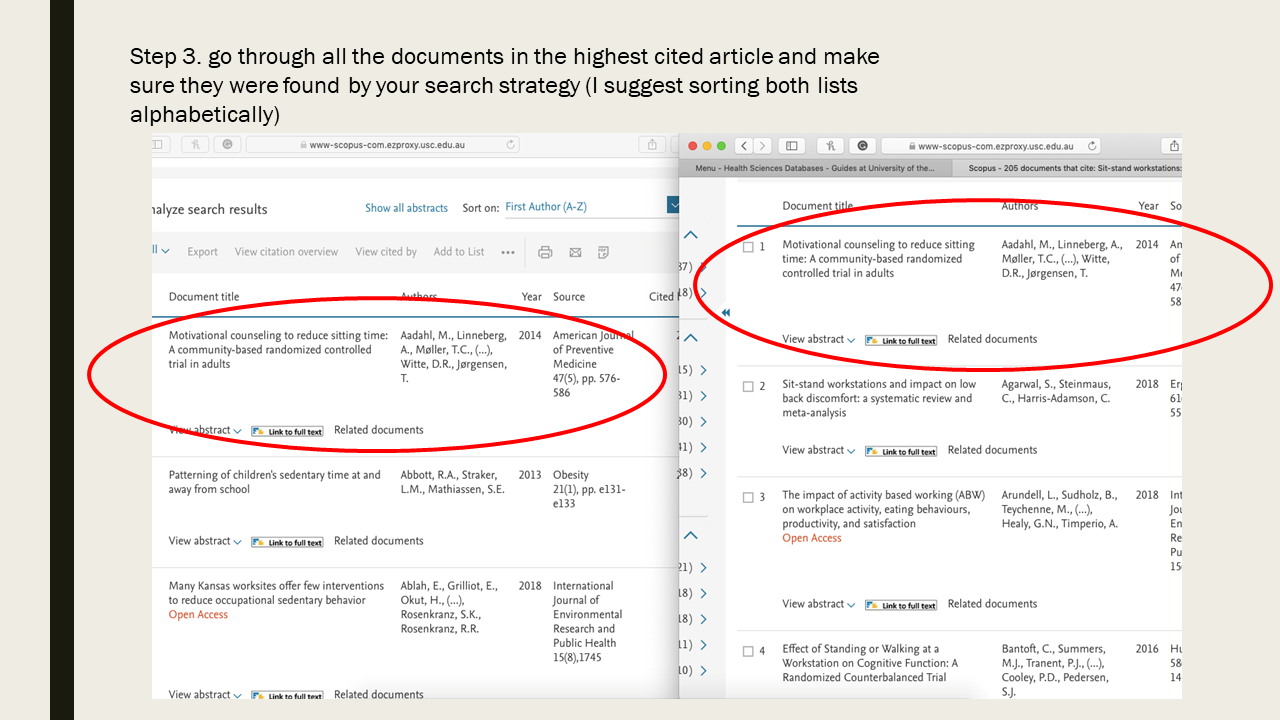Expand View abstract for Many Kansas worksites article

tap(205, 694)
